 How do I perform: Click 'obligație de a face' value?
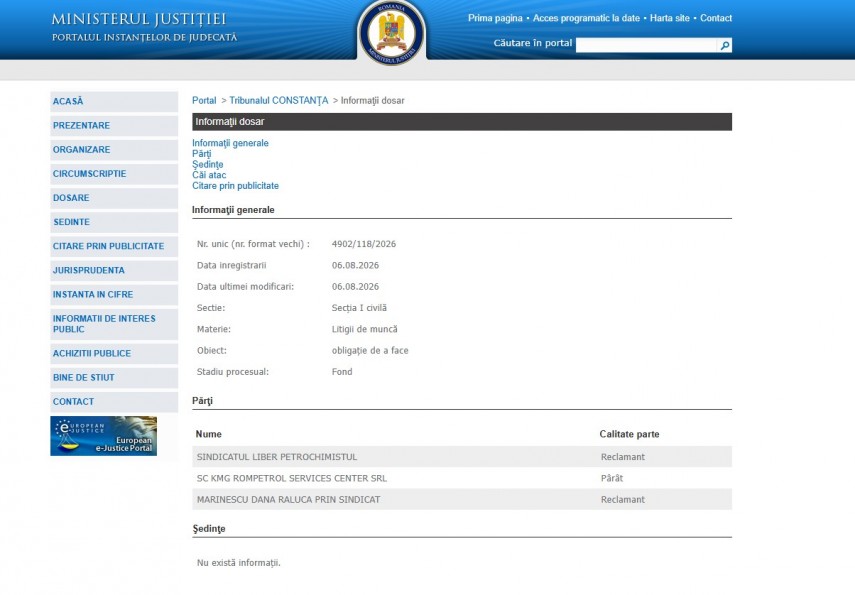[x=370, y=350]
